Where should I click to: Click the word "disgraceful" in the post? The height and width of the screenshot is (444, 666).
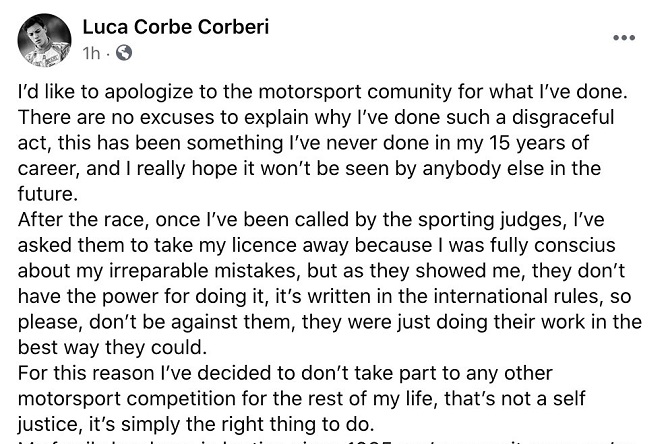click(563, 117)
